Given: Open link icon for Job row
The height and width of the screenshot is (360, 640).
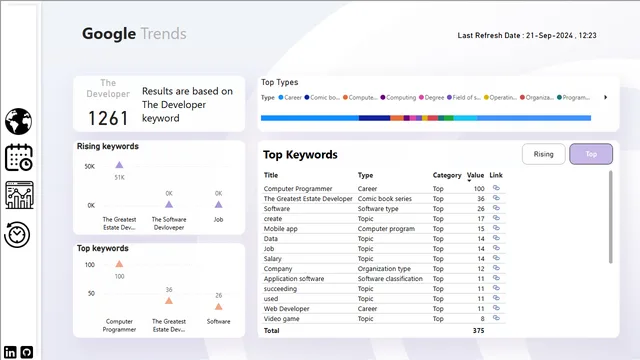Looking at the screenshot, I should (x=496, y=248).
